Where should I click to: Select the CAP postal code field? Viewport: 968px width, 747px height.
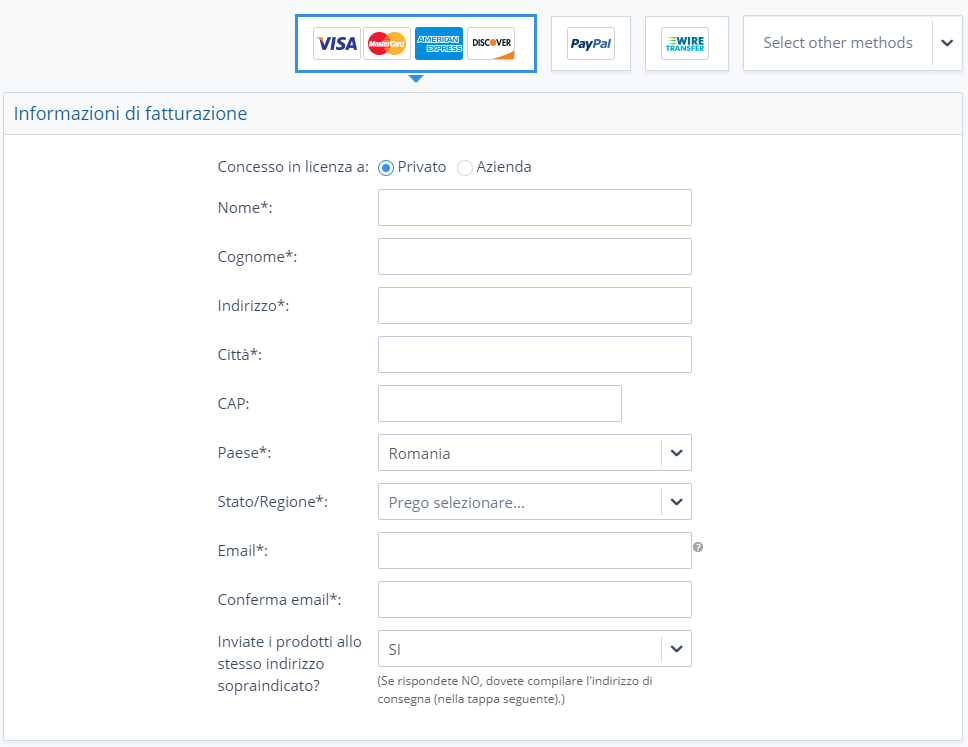coord(500,404)
